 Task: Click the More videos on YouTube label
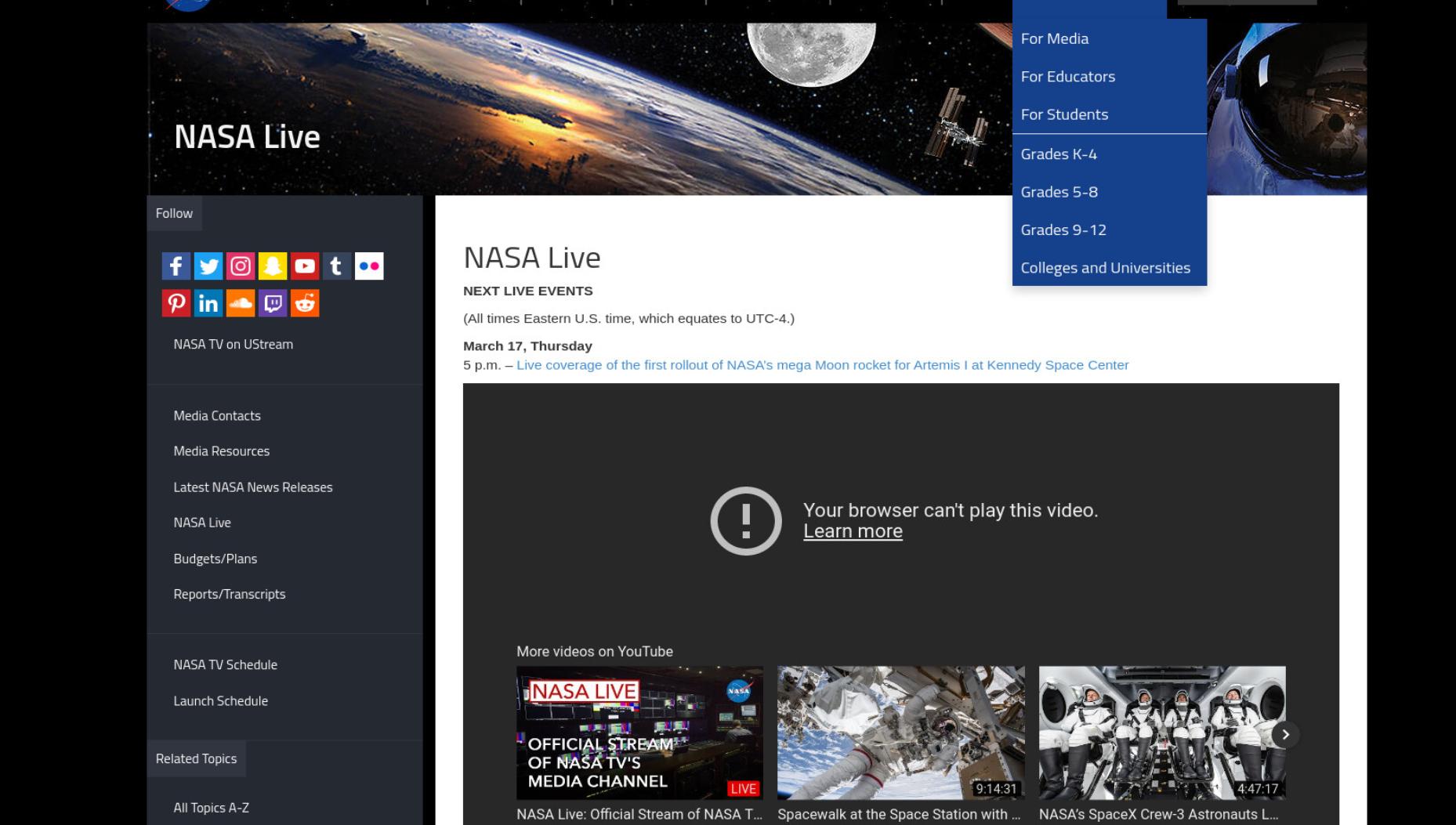[x=595, y=652]
